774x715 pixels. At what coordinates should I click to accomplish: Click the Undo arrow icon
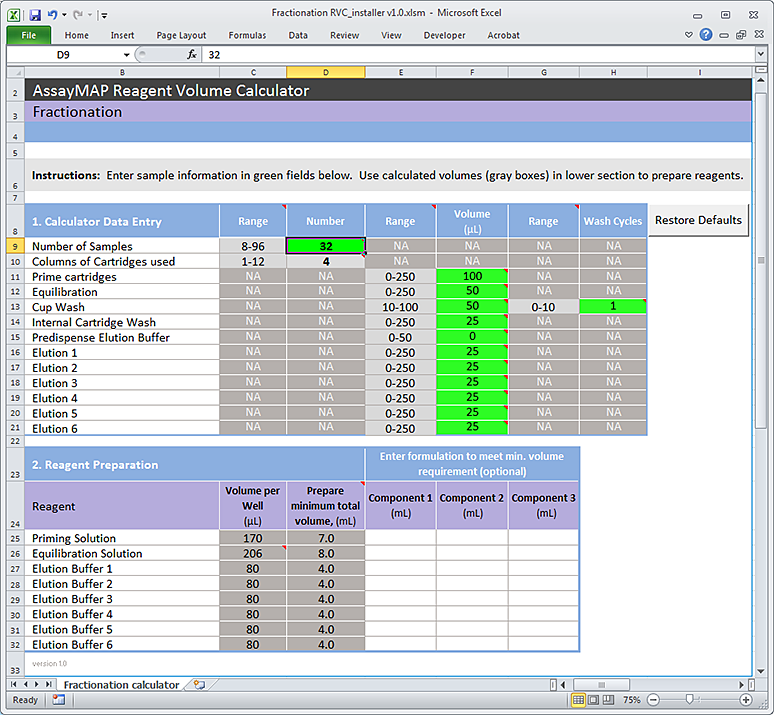[x=52, y=15]
